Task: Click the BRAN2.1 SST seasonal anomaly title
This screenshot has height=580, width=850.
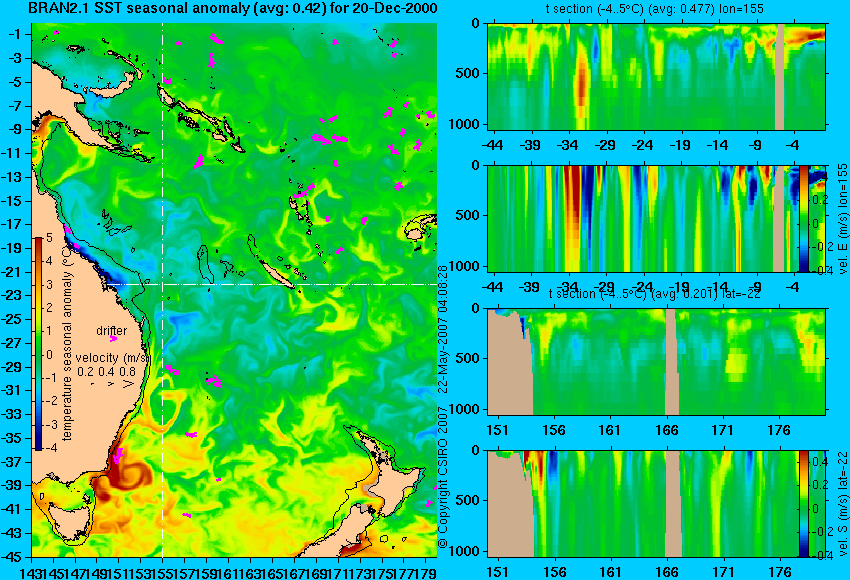Action: tap(232, 8)
